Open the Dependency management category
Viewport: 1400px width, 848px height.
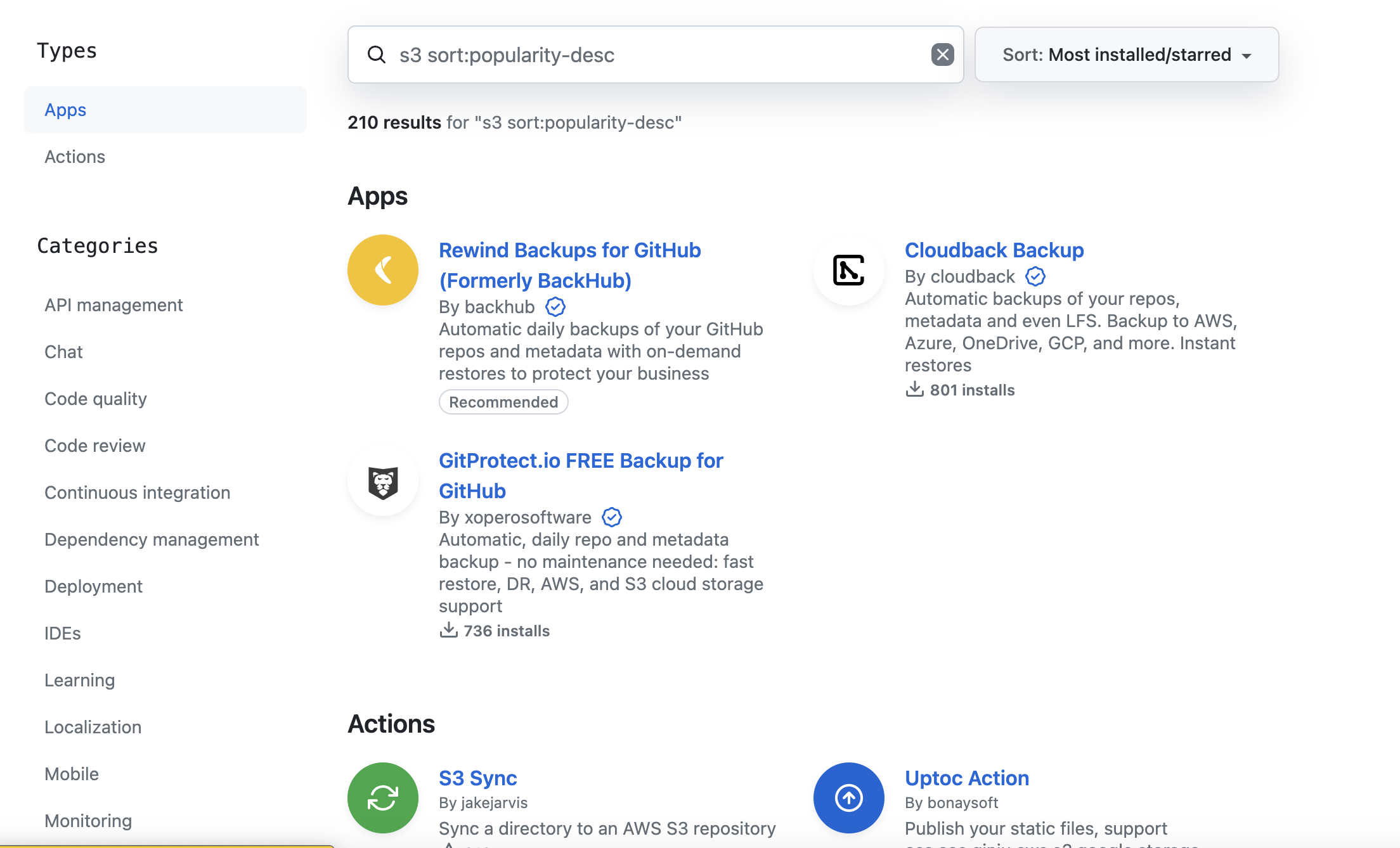click(x=152, y=539)
